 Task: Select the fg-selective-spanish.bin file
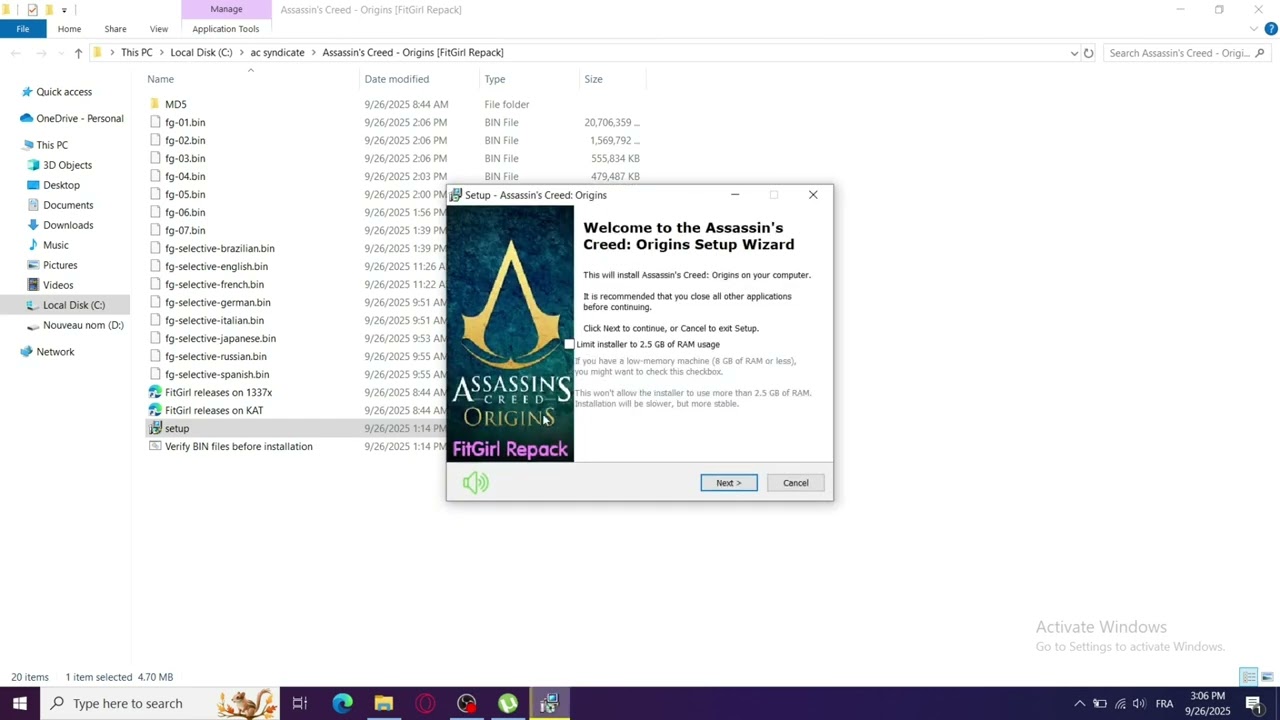pos(217,374)
